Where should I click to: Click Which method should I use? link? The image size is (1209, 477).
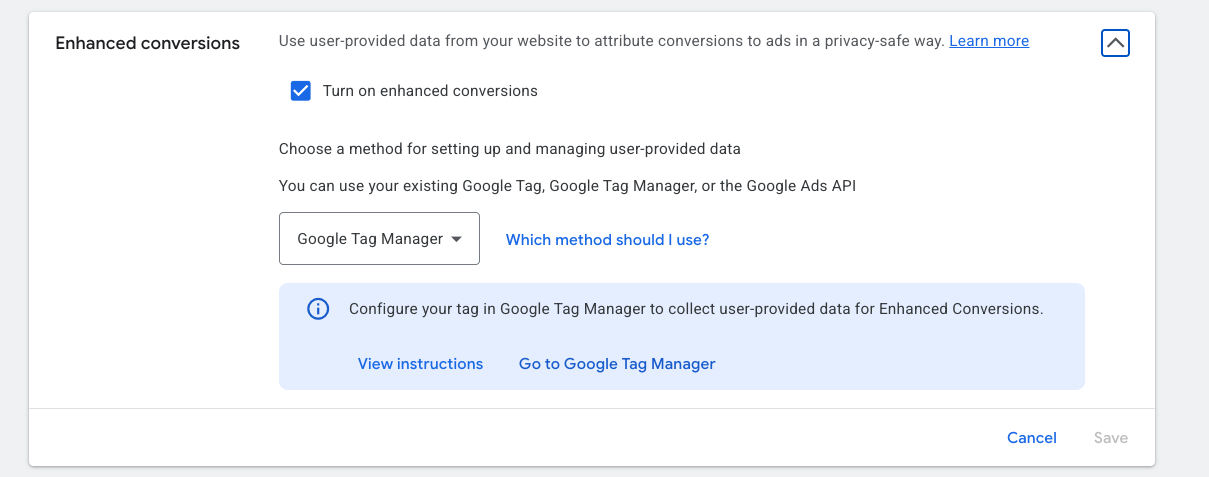(x=607, y=239)
